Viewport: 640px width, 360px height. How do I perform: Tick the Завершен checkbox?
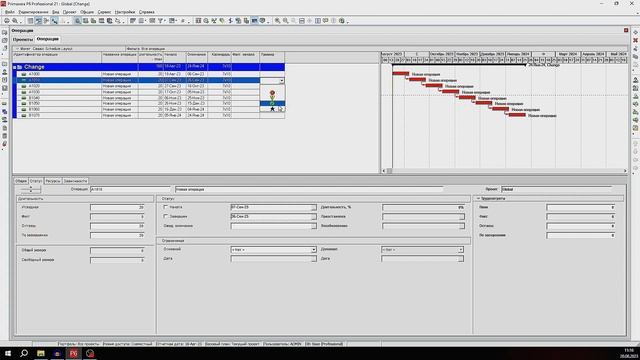[x=166, y=216]
